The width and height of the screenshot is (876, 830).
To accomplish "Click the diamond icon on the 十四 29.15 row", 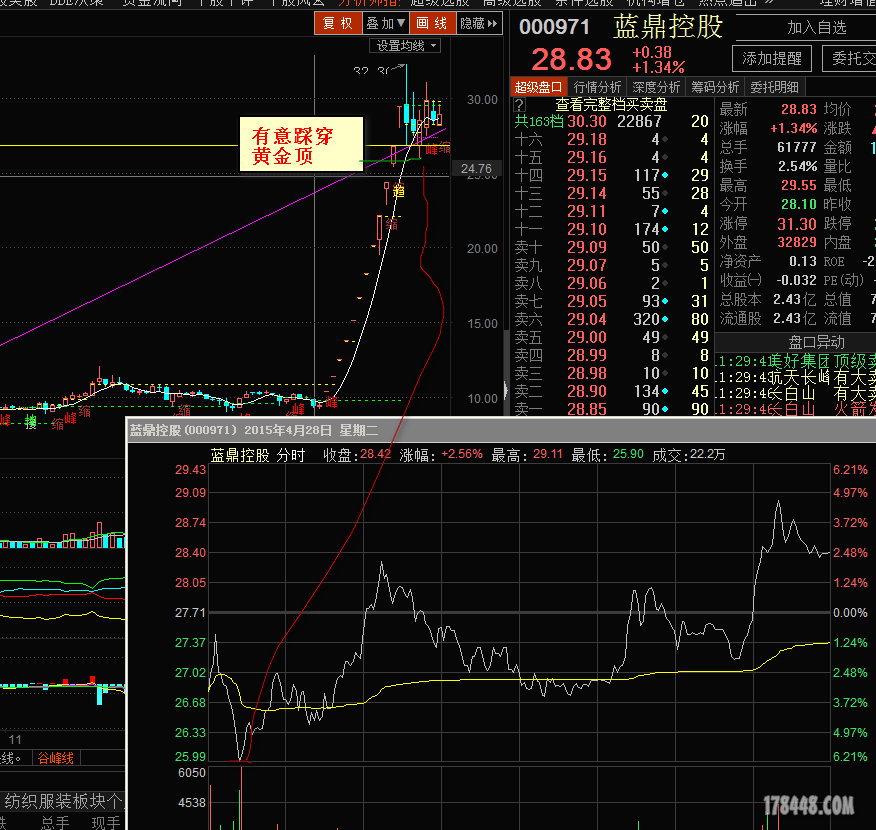I will click(x=665, y=175).
